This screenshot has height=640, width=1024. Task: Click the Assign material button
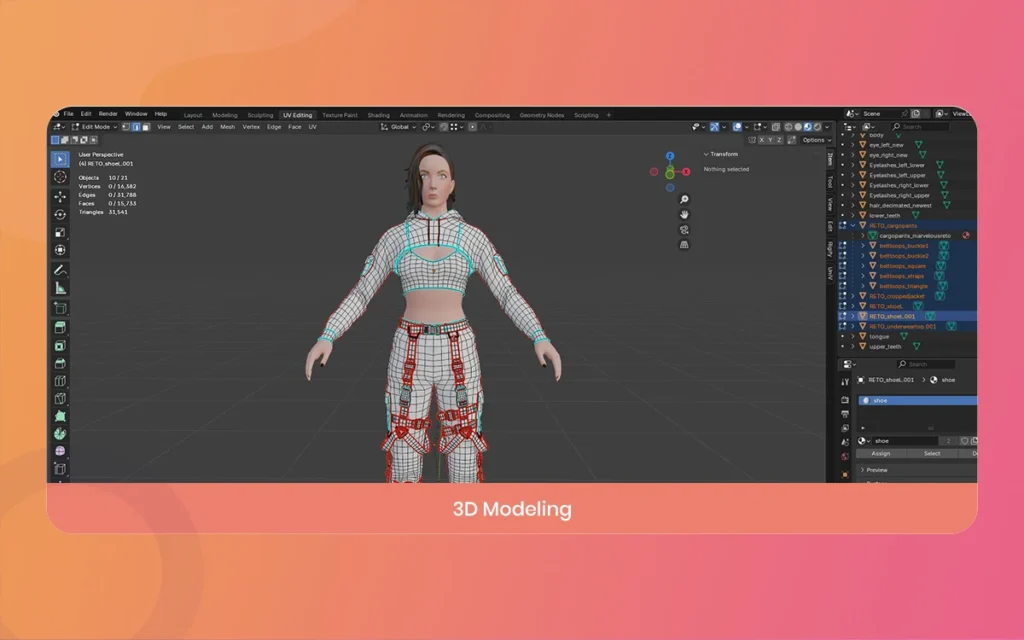point(880,453)
